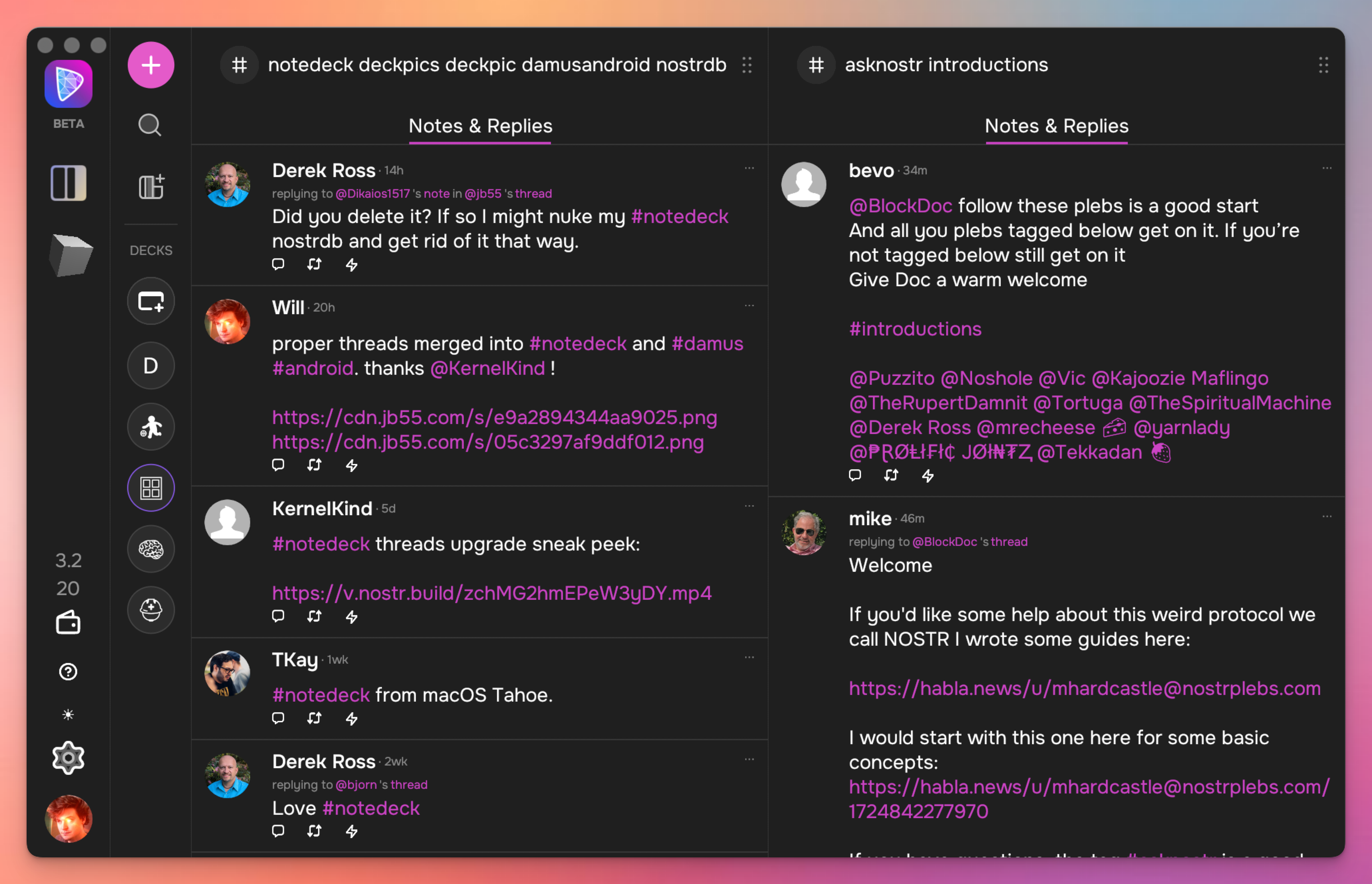This screenshot has height=884, width=1372.
Task: Open mike's profile picture
Action: 804,533
